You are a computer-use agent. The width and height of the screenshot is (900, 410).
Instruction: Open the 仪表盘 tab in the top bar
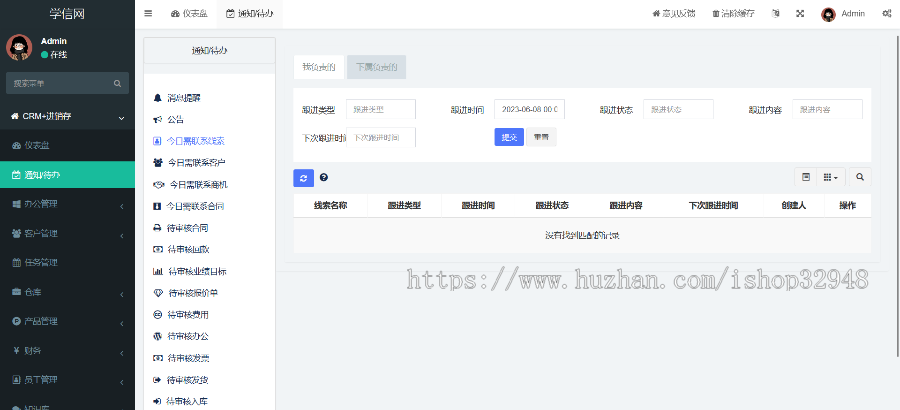189,14
